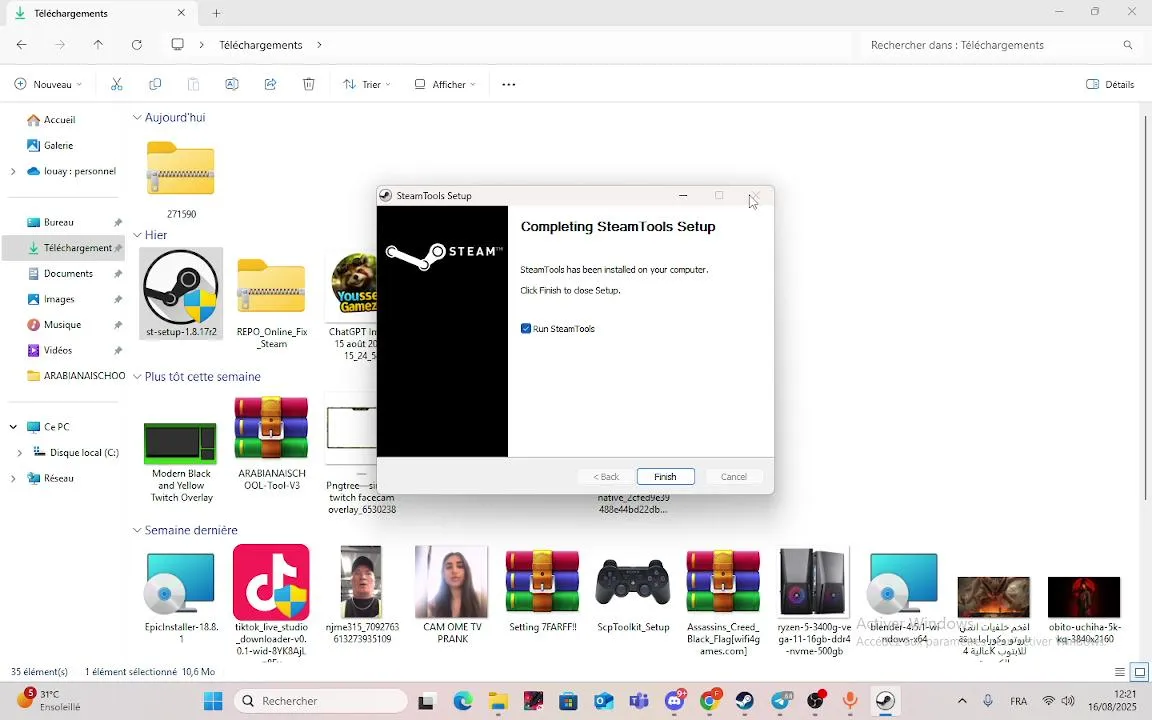
Task: Expand Disque local (C:) in sidebar
Action: point(20,453)
